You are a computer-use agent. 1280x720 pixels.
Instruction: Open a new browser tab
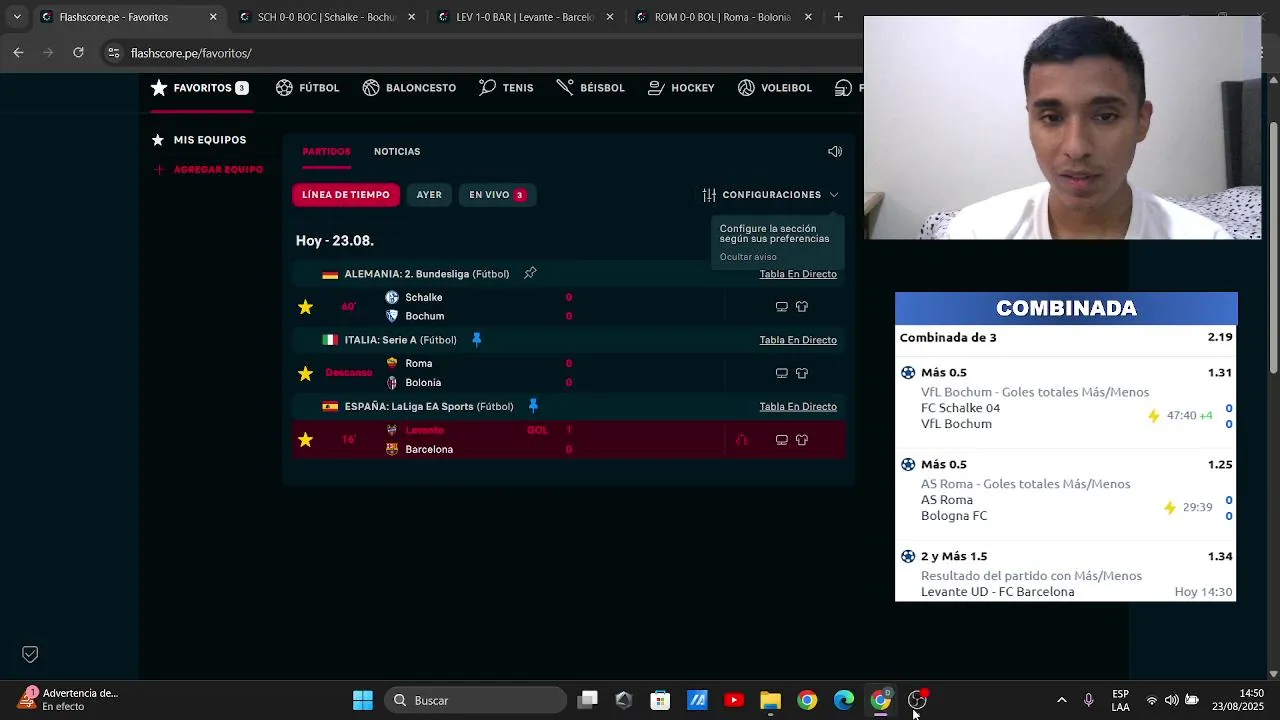[x=838, y=17]
